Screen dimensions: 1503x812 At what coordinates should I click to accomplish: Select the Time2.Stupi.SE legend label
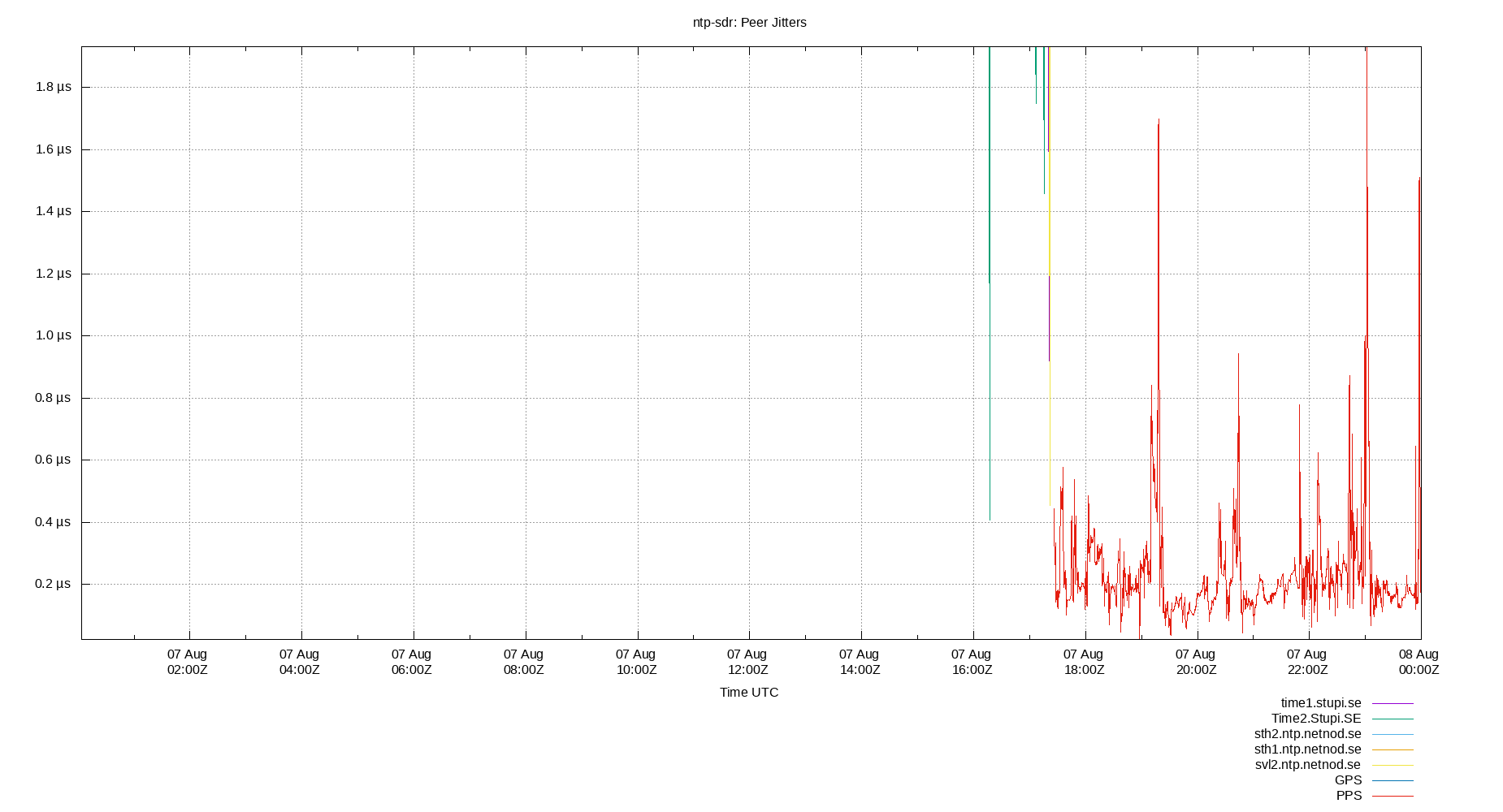[1316, 719]
